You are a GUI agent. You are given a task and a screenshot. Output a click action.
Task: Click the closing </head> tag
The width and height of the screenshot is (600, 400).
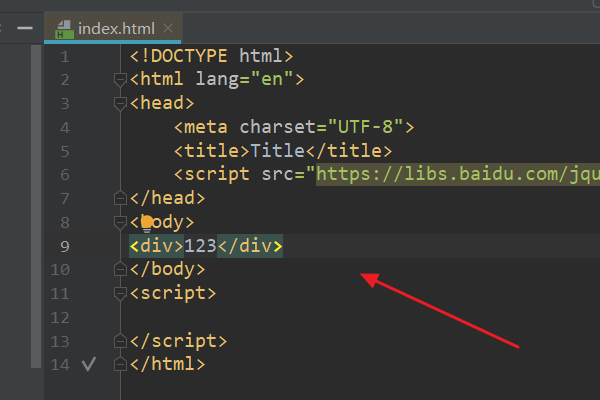[167, 198]
